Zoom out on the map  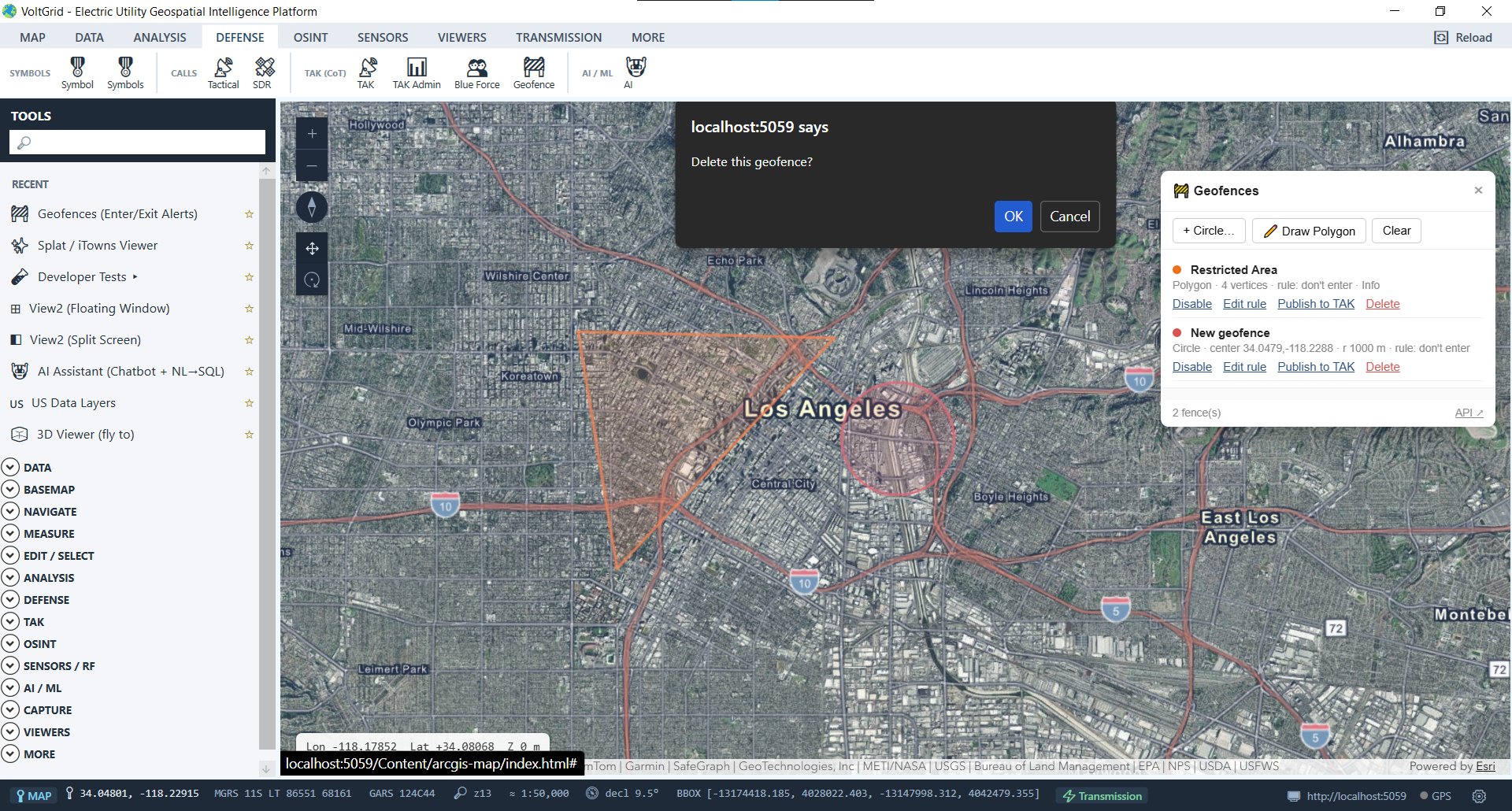pyautogui.click(x=312, y=166)
